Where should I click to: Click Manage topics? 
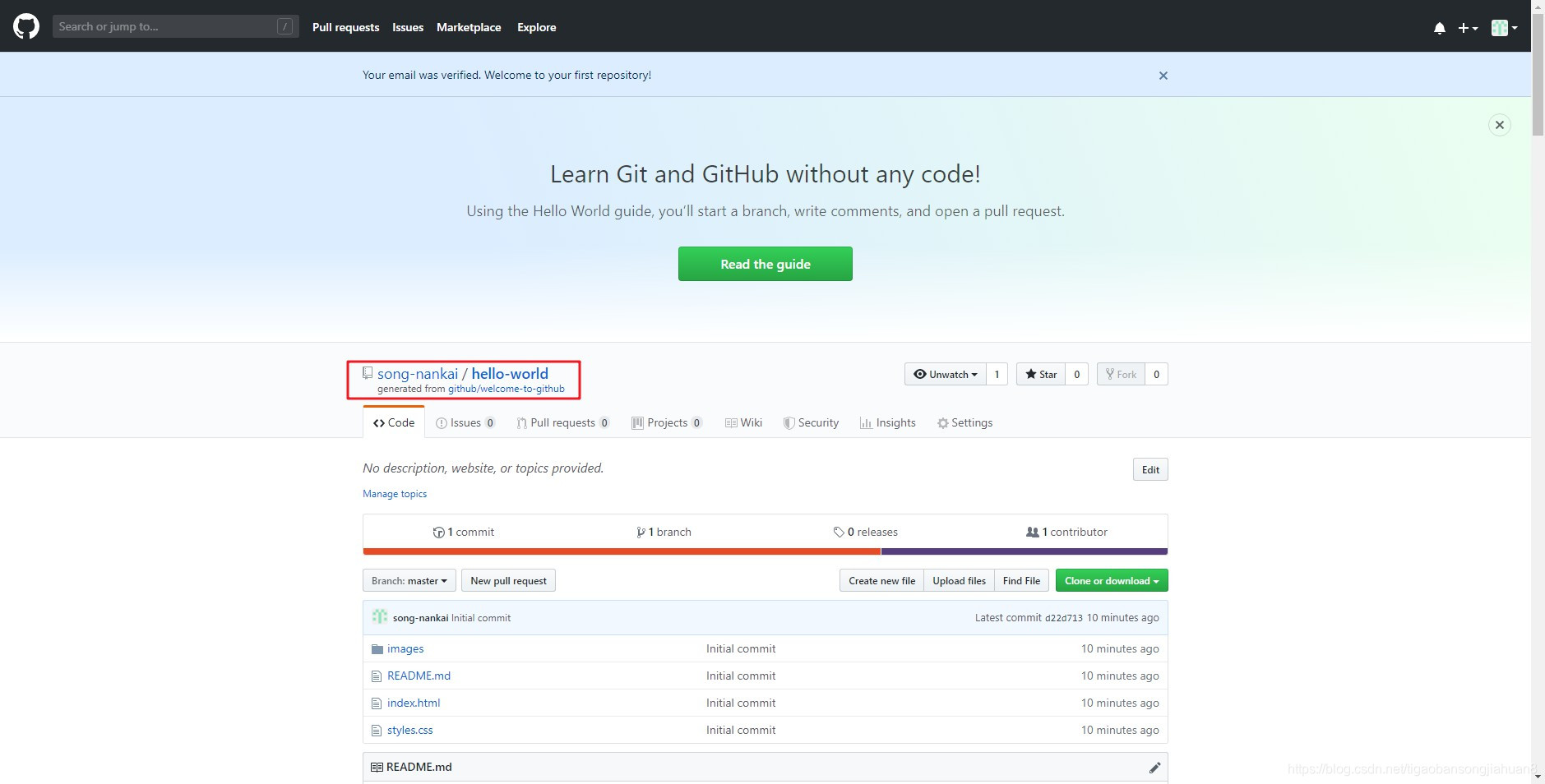click(x=395, y=494)
